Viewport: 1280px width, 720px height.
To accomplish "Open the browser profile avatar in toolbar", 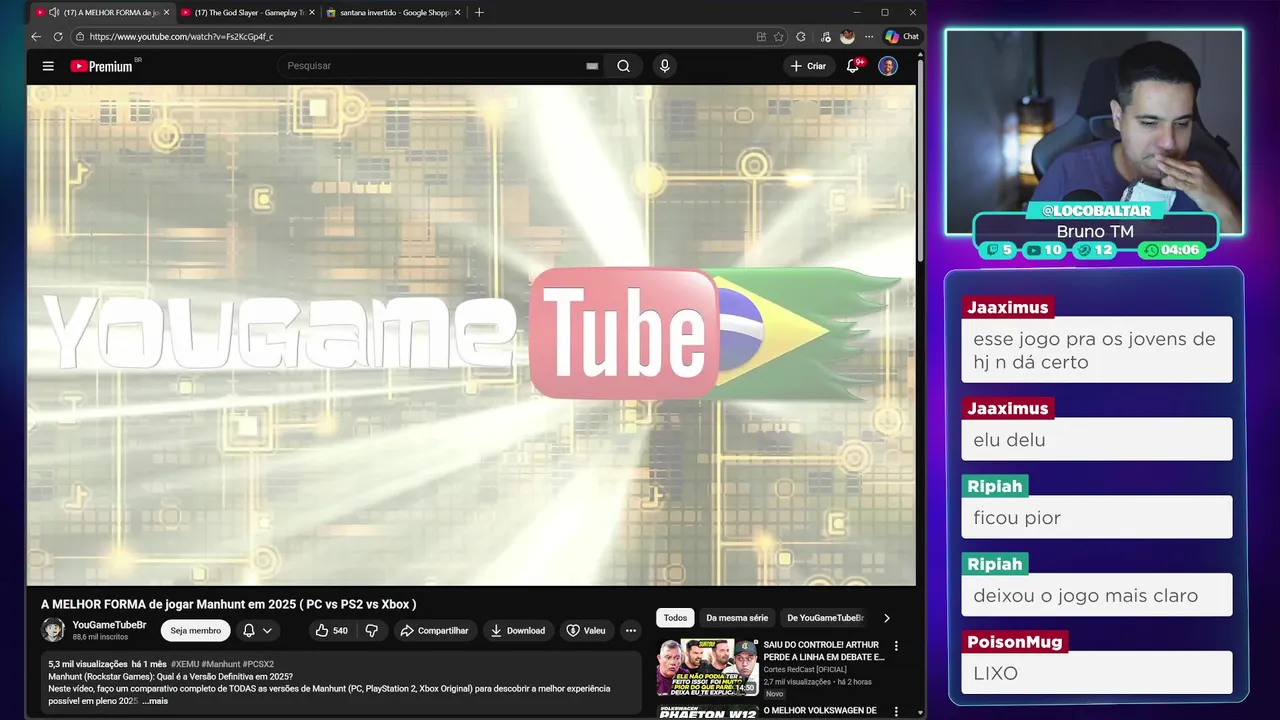I will point(847,36).
